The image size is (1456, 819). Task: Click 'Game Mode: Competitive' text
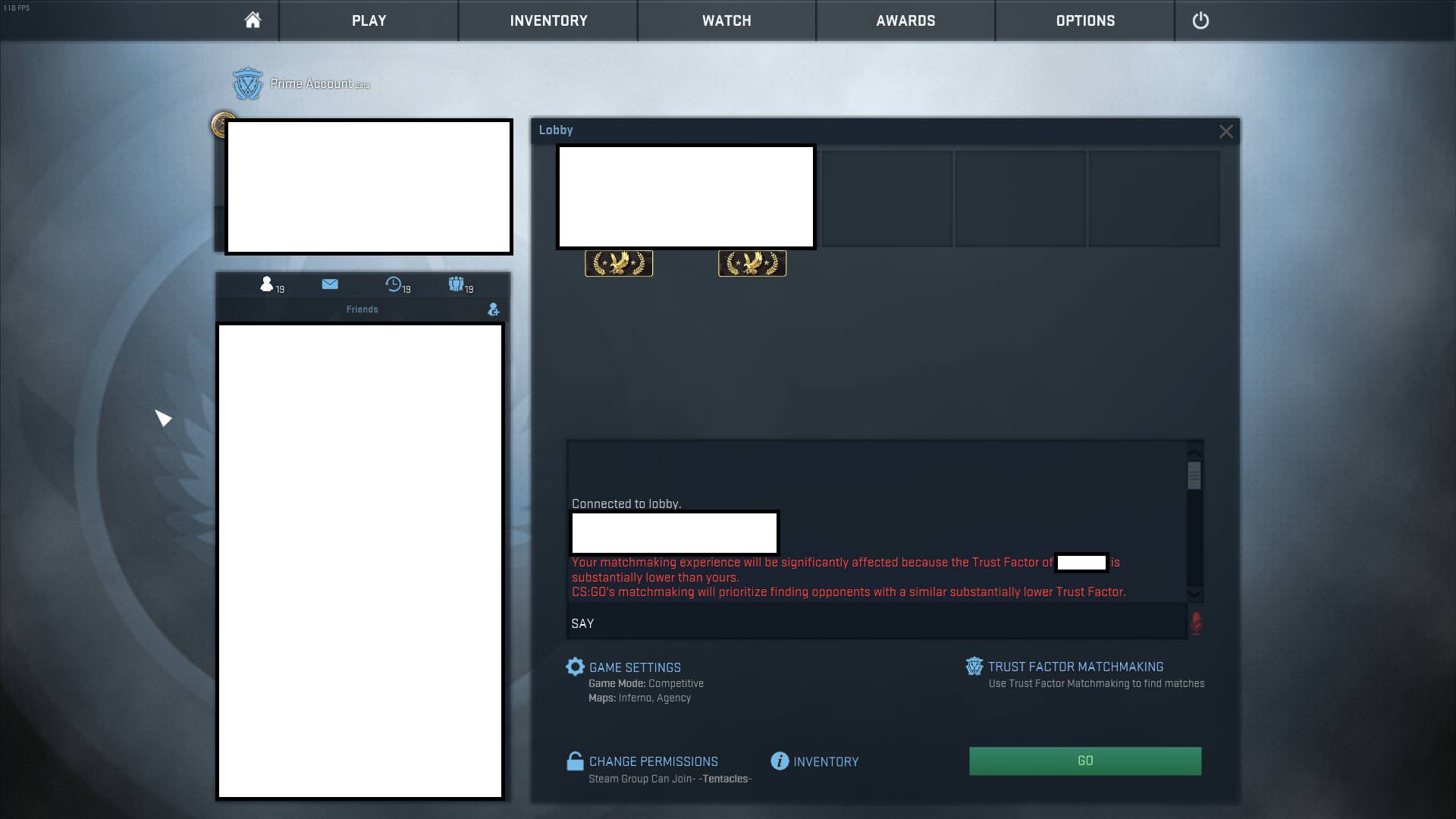click(646, 683)
